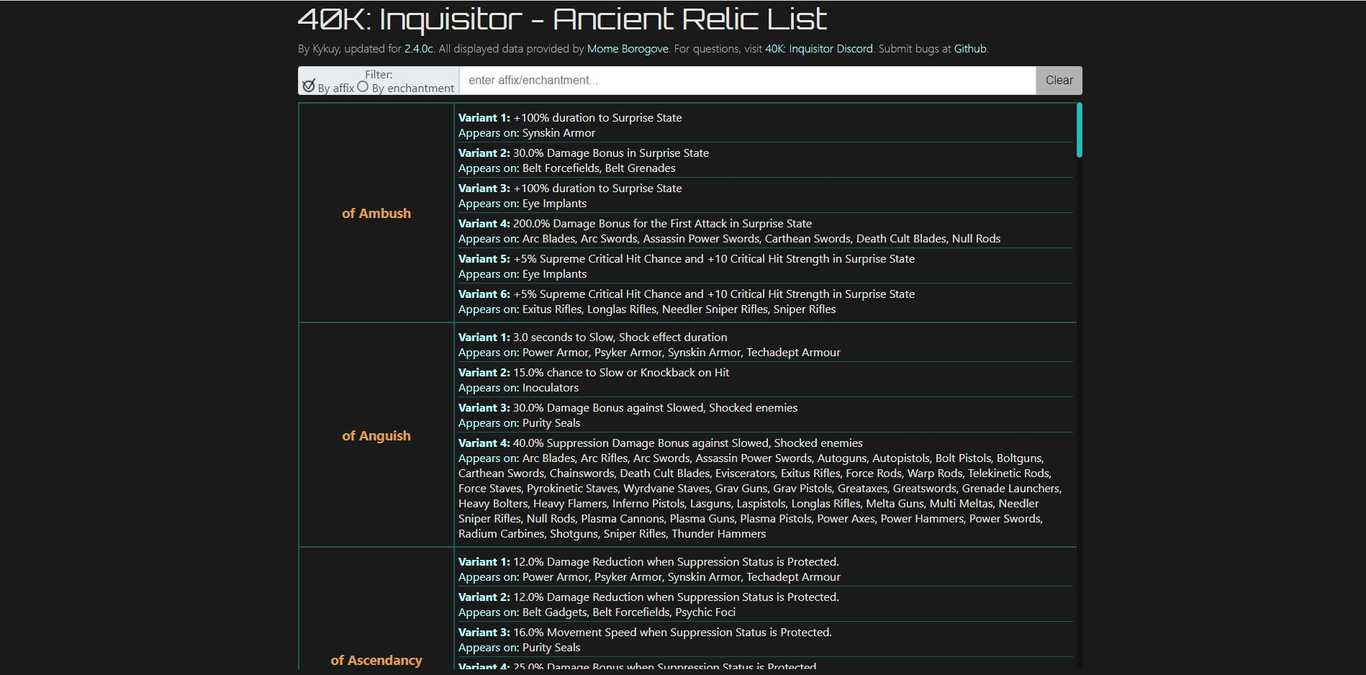
Task: Click 'Appears on: Inoculators' line
Action: (x=518, y=388)
